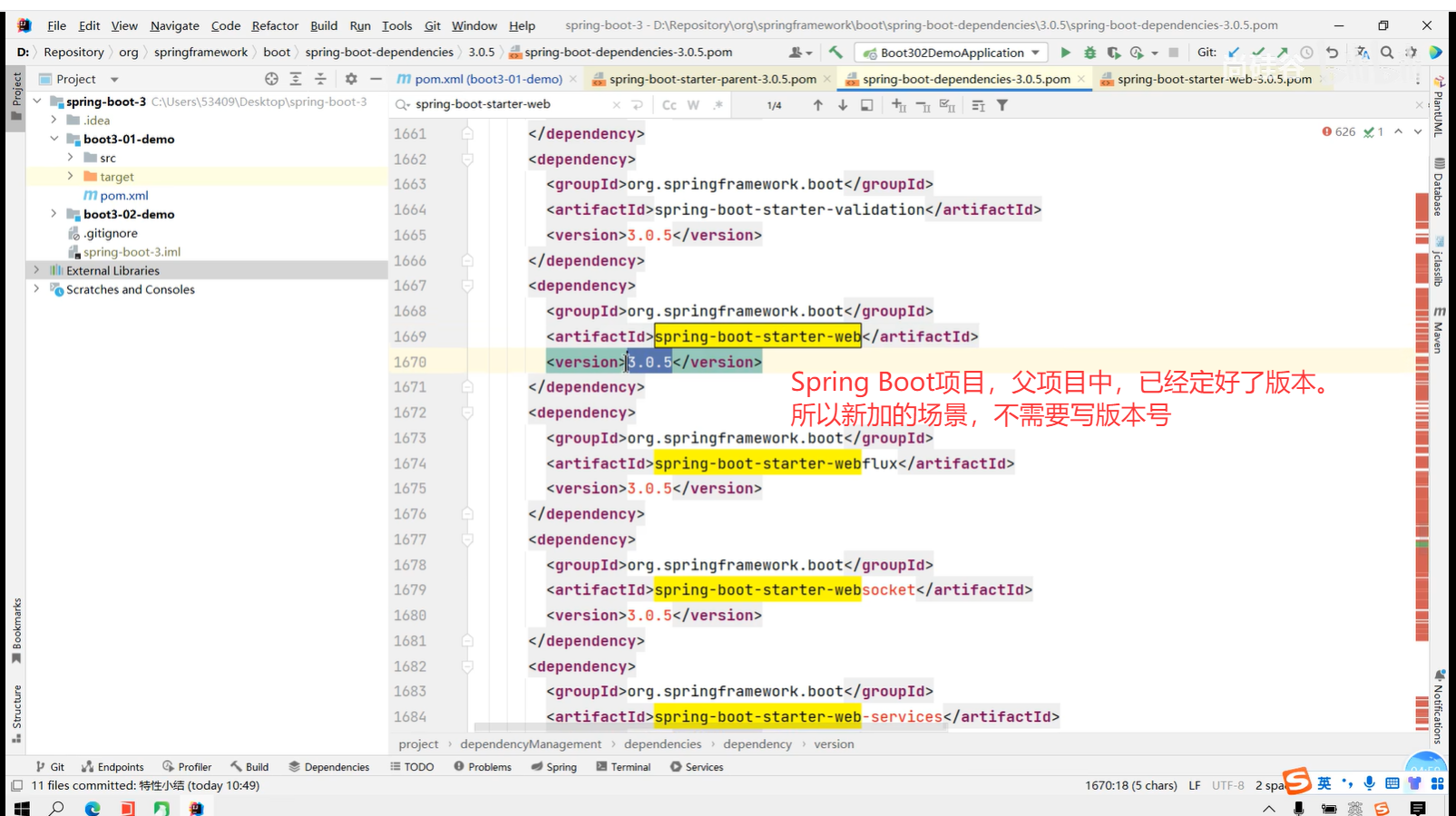Open Microsoft Edge from taskbar
The width and height of the screenshot is (1456, 816).
pyautogui.click(x=93, y=808)
